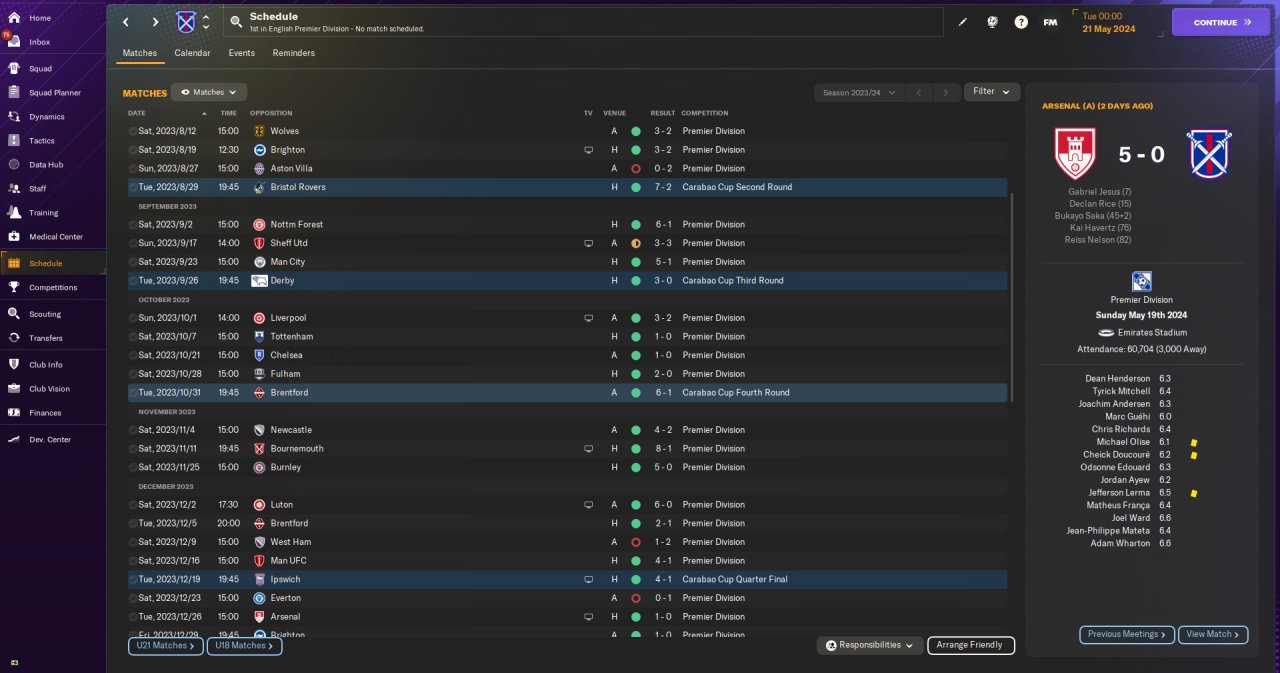This screenshot has height=673, width=1280.
Task: Open the Club Vision sidebar icon
Action: (x=14, y=389)
